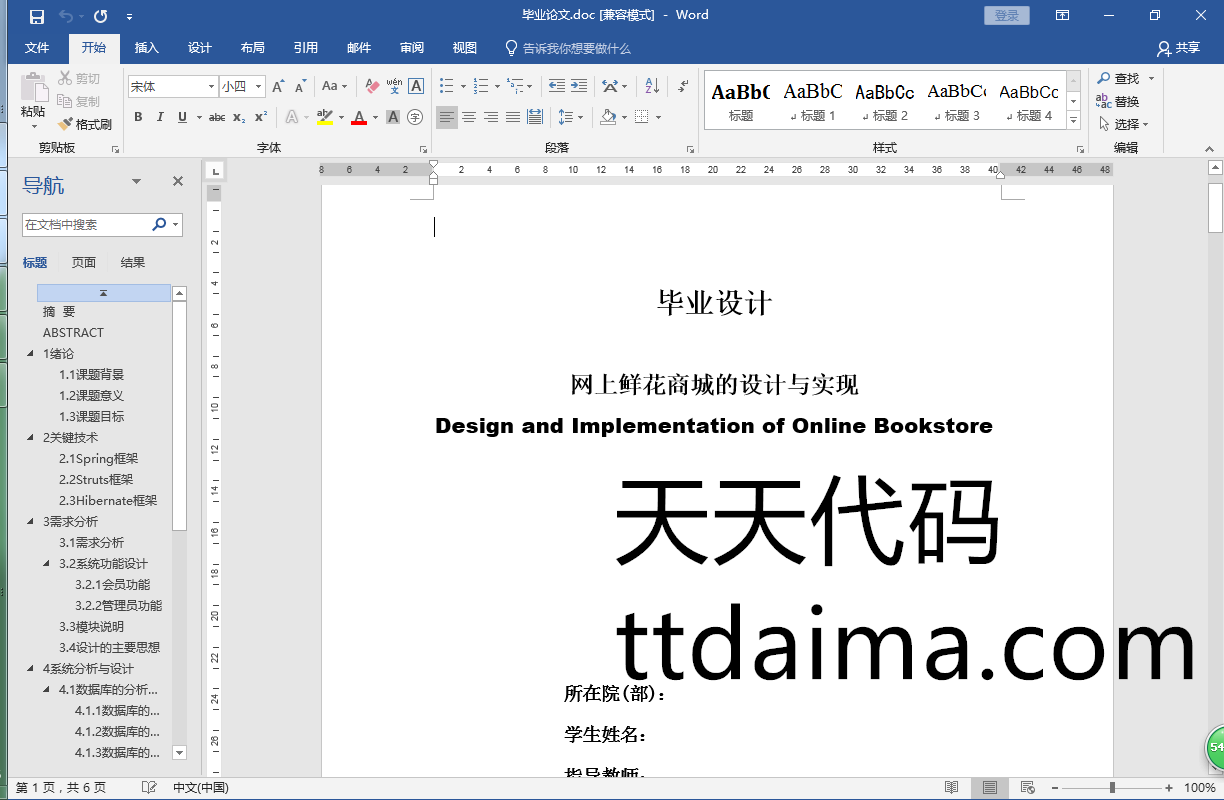Screen dimensions: 1224x800
Task: Click the 替换 replace button
Action: [1118, 101]
